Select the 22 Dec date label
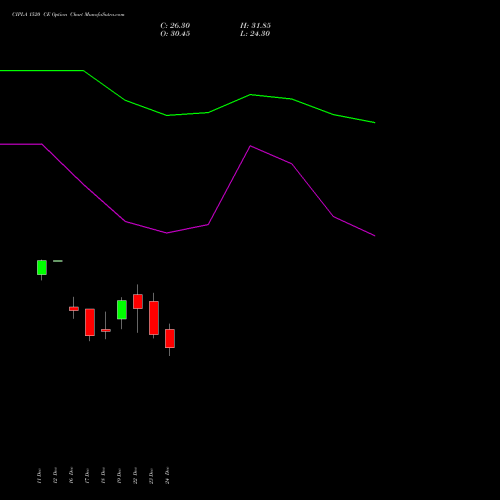Viewport: 500px width, 500px height. (x=135, y=475)
